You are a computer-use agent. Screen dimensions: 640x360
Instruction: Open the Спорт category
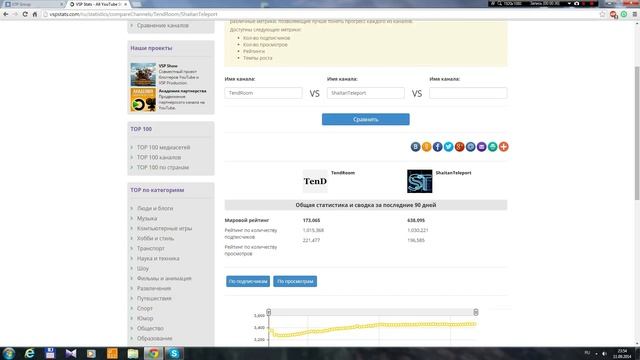[144, 309]
